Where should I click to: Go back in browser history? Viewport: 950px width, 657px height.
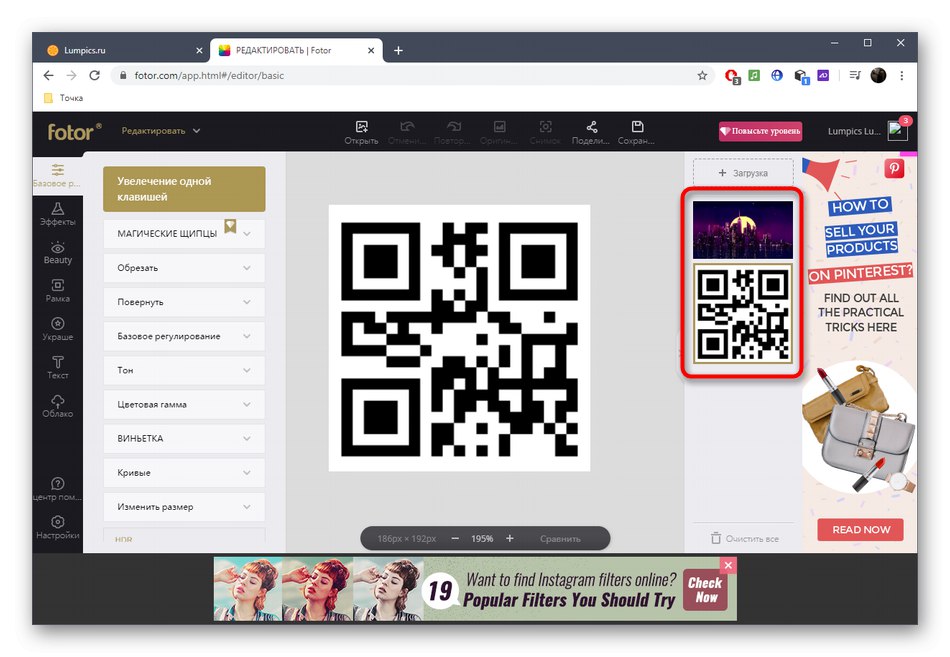(48, 76)
